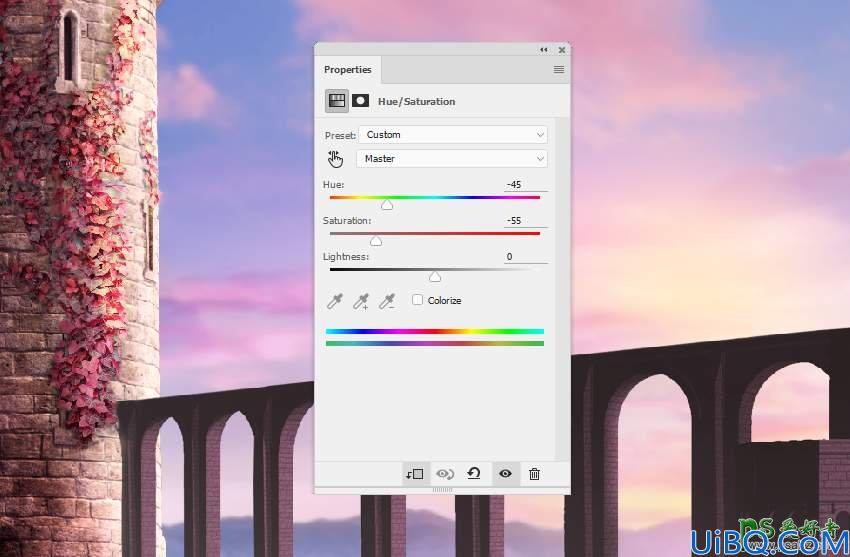Click the Saturation slider handle
Image resolution: width=850 pixels, height=557 pixels.
[376, 241]
